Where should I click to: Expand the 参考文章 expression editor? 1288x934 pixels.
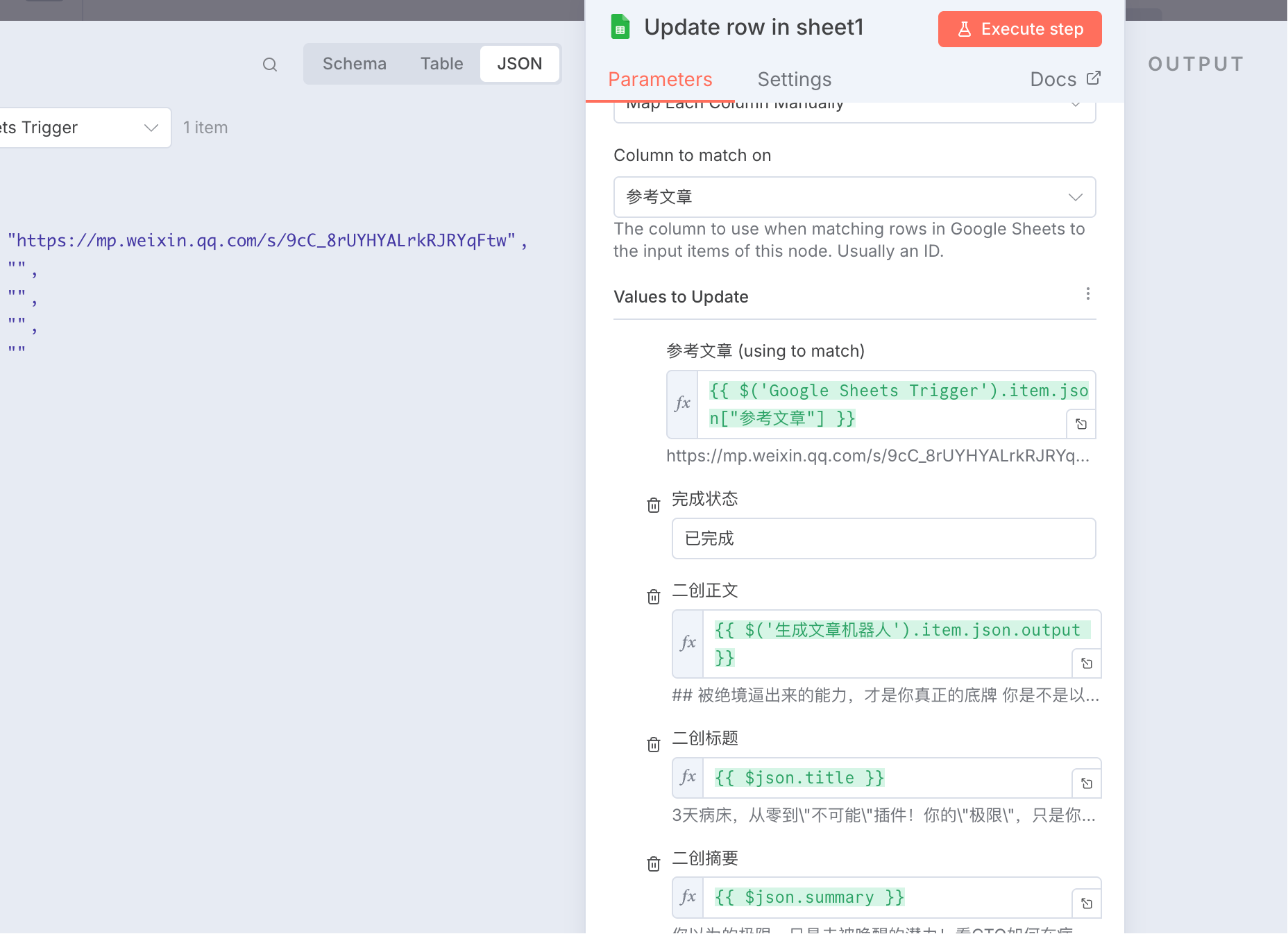tap(1081, 424)
